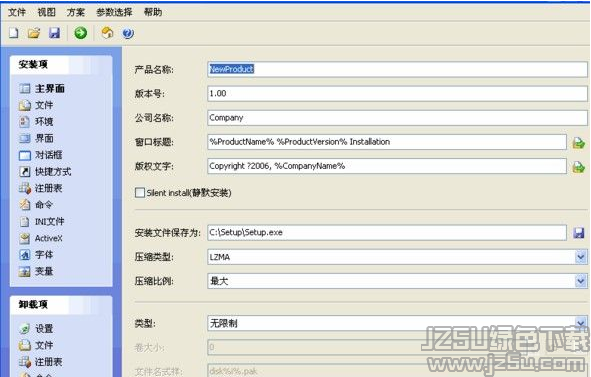Open the 对话框 section

click(41, 155)
